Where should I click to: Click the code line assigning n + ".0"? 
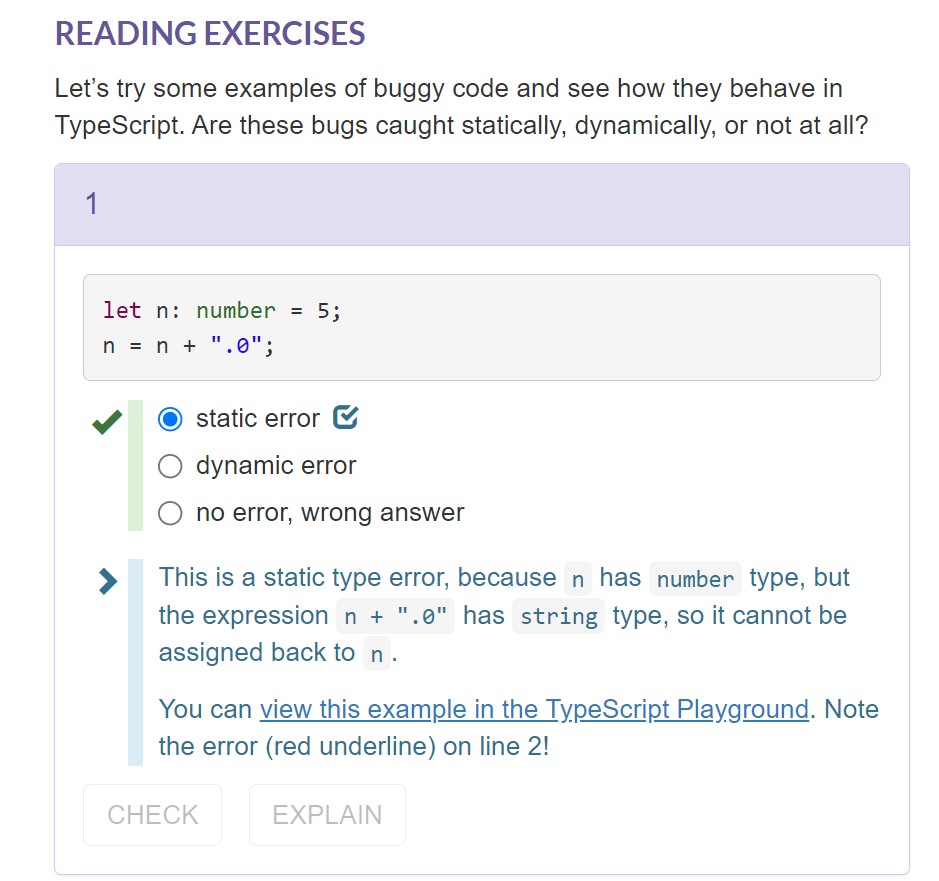(x=188, y=346)
